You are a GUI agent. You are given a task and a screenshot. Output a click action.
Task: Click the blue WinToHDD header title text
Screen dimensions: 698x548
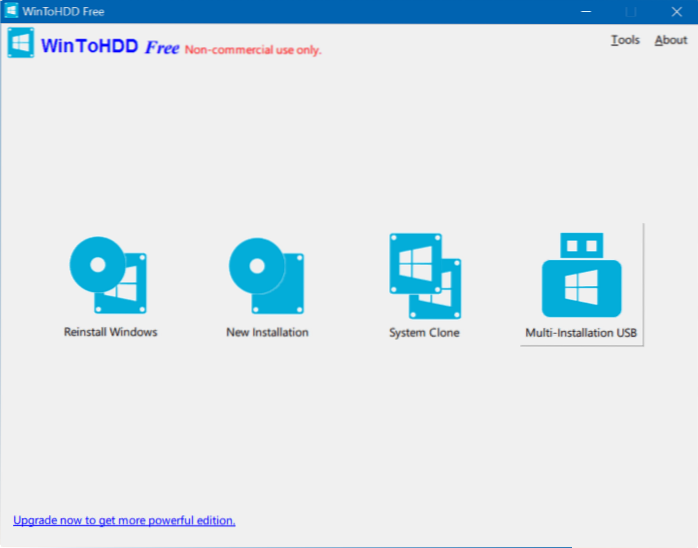click(89, 46)
